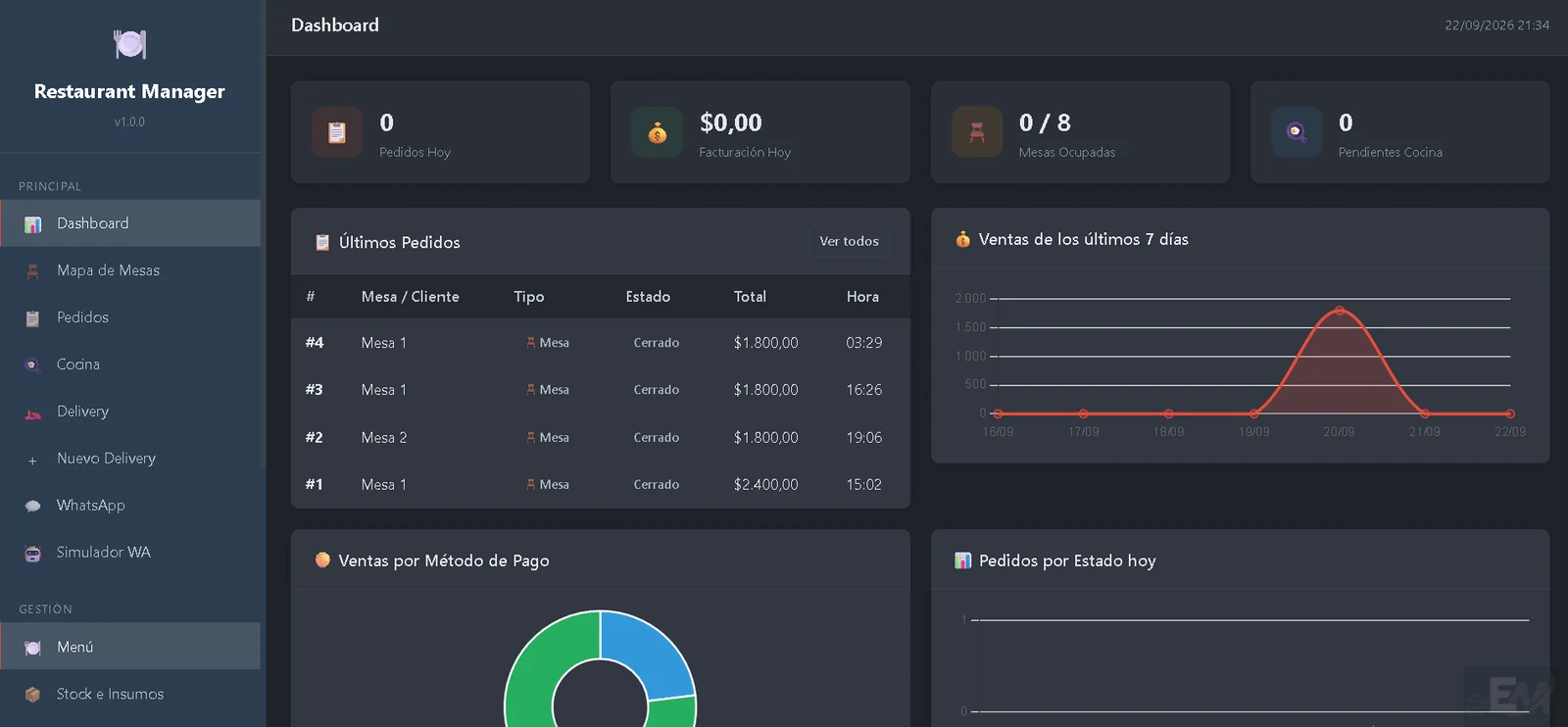Select Nuevo Delivery in sidebar
This screenshot has width=1568, height=727.
[130, 459]
